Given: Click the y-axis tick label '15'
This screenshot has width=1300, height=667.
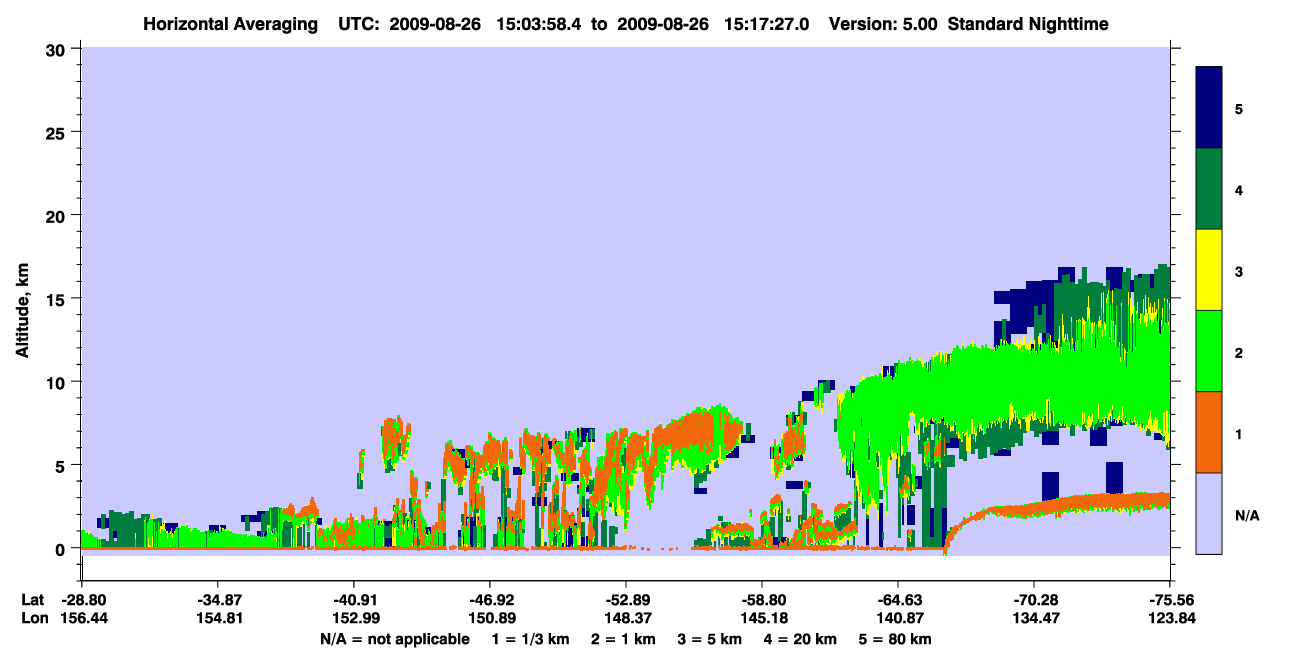Looking at the screenshot, I should 58,298.
